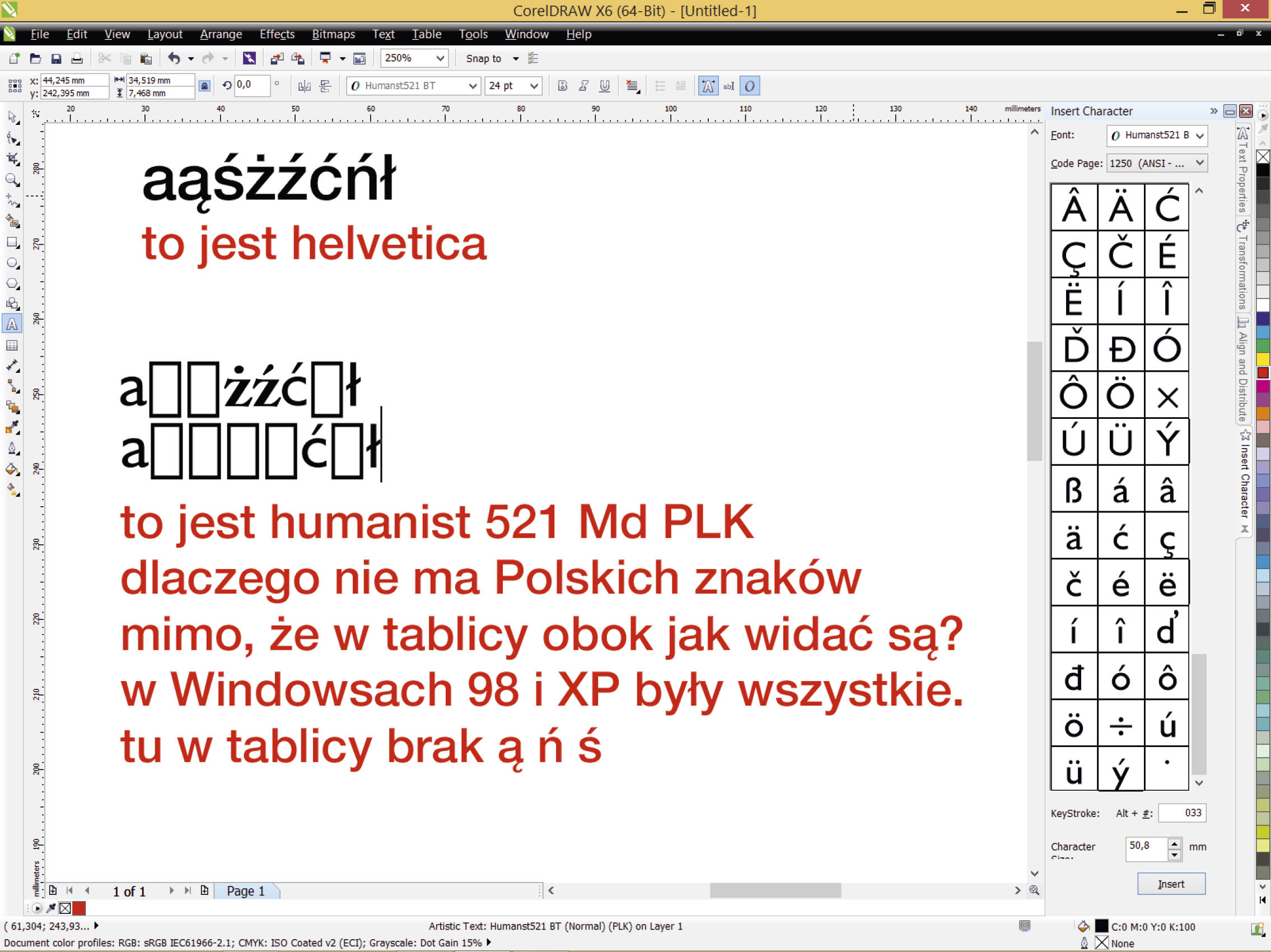Toggle the lock ratio button

(204, 86)
